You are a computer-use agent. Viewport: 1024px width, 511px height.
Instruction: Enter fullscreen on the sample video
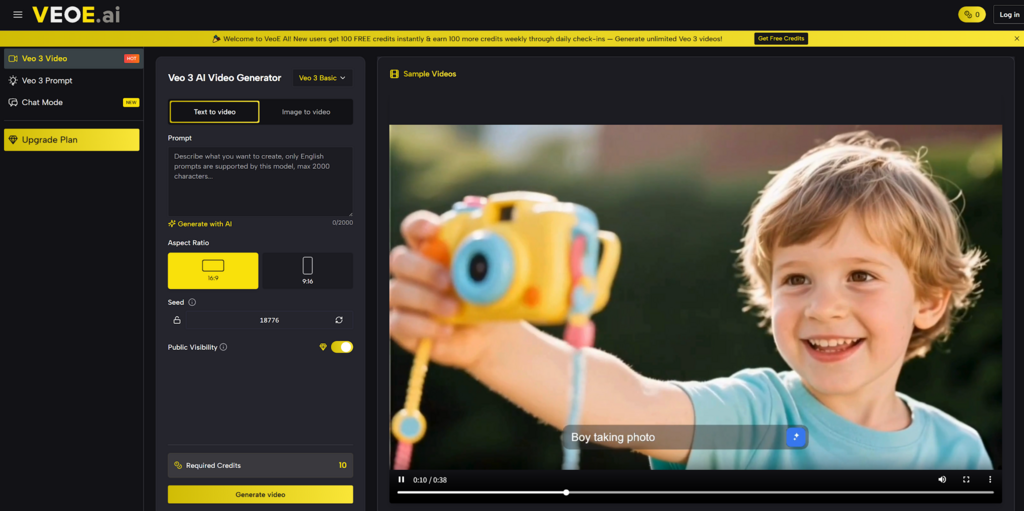pyautogui.click(x=966, y=480)
